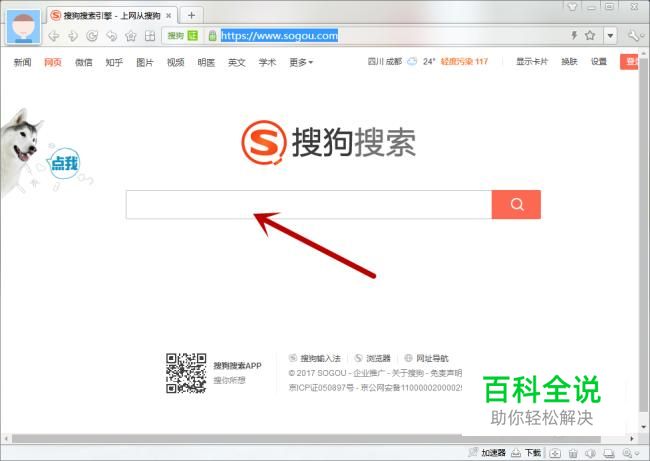Go back with the back arrow

click(53, 36)
